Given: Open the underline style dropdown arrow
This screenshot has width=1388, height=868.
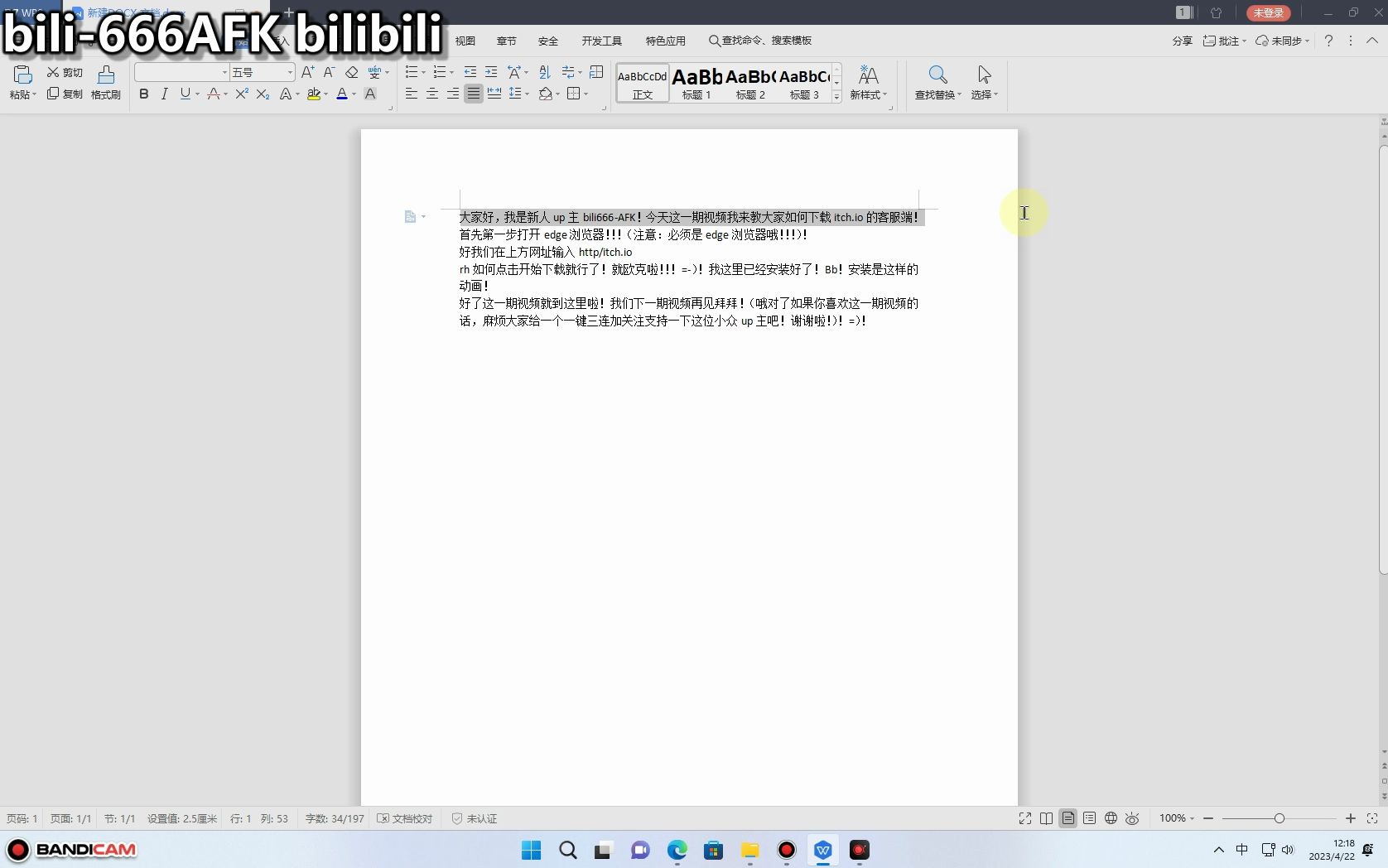Looking at the screenshot, I should 197,94.
